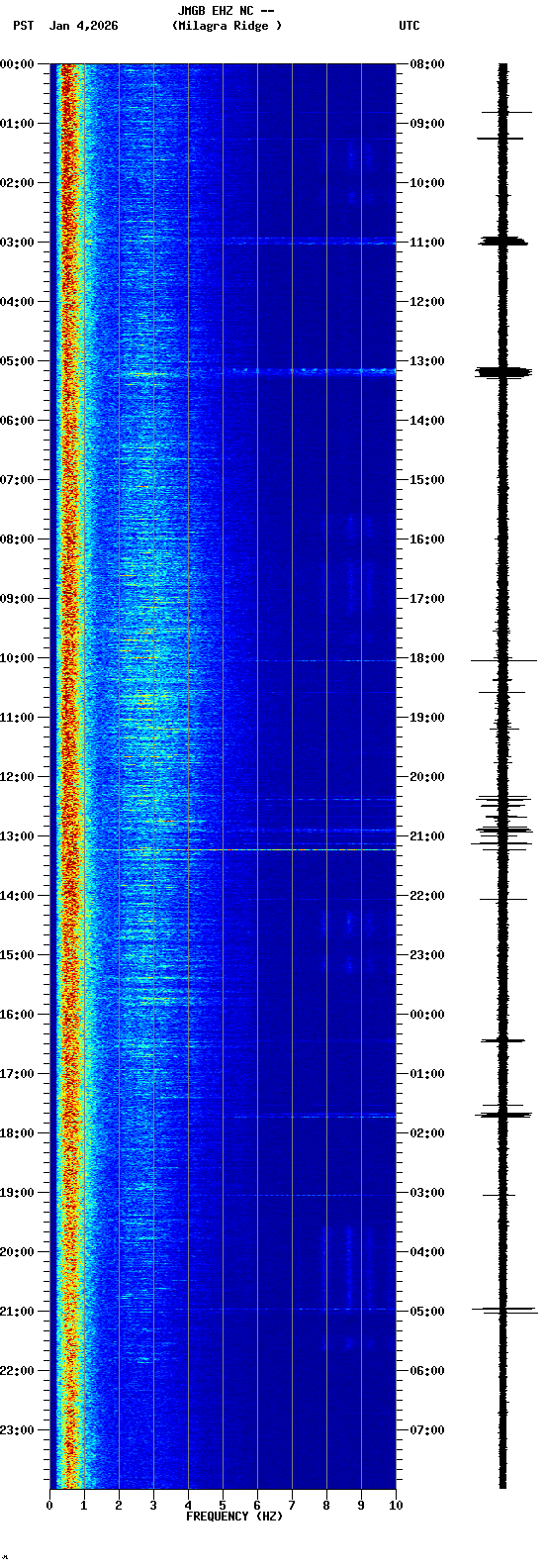Click the PST time label '00:00'
Image resolution: width=546 pixels, height=1568 pixels.
[x=17, y=64]
